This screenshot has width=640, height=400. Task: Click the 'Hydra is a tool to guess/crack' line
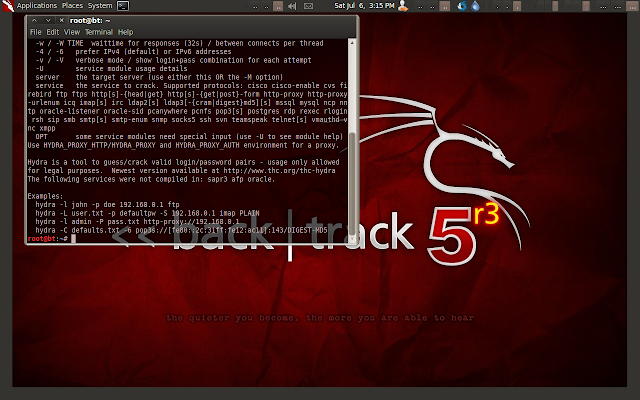click(x=183, y=162)
